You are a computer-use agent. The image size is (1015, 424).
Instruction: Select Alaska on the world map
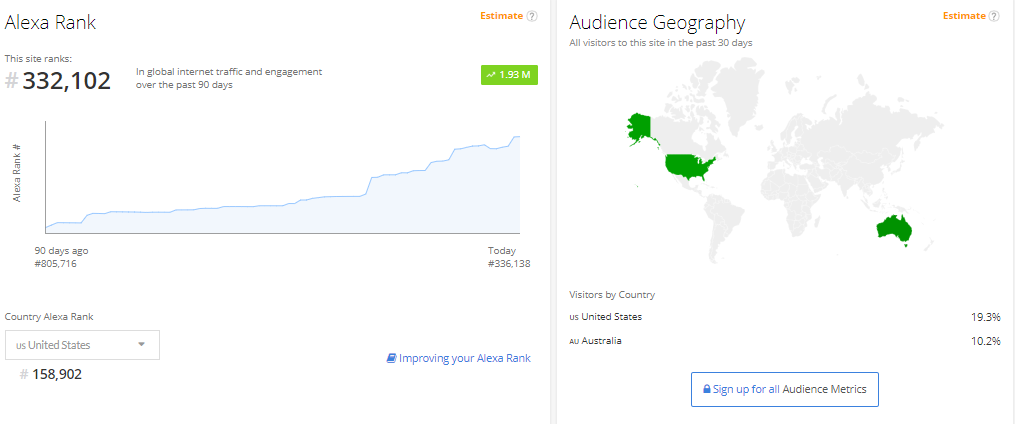[x=641, y=126]
